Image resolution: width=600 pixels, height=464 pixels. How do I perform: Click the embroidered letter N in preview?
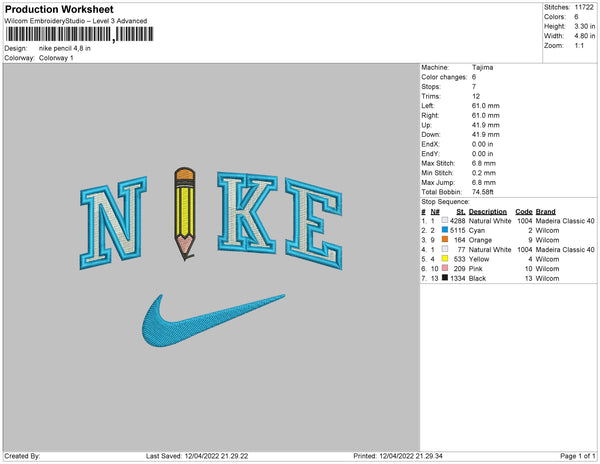[113, 223]
